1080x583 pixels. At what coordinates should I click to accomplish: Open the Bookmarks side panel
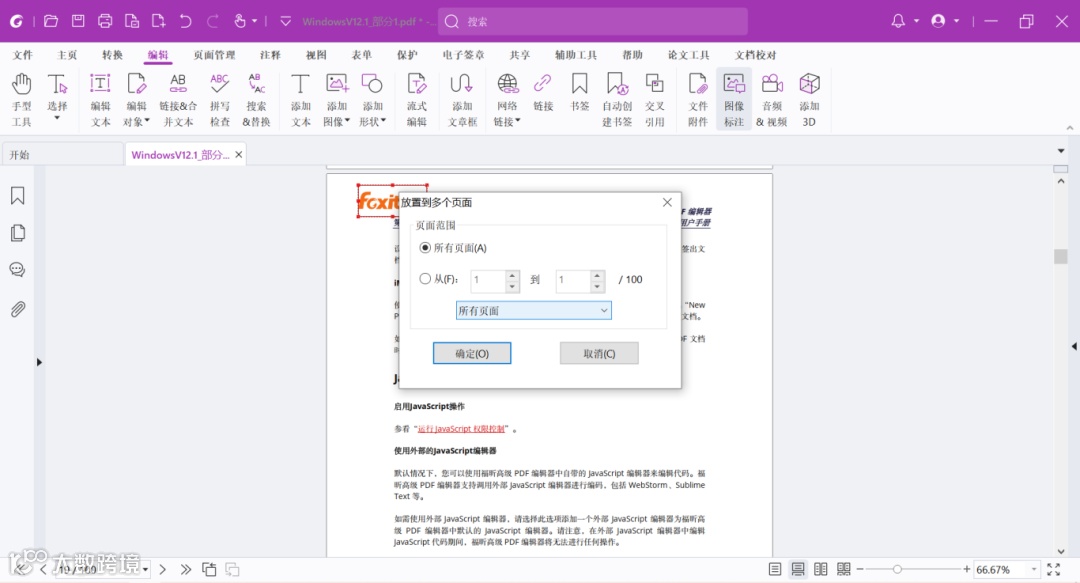click(18, 196)
